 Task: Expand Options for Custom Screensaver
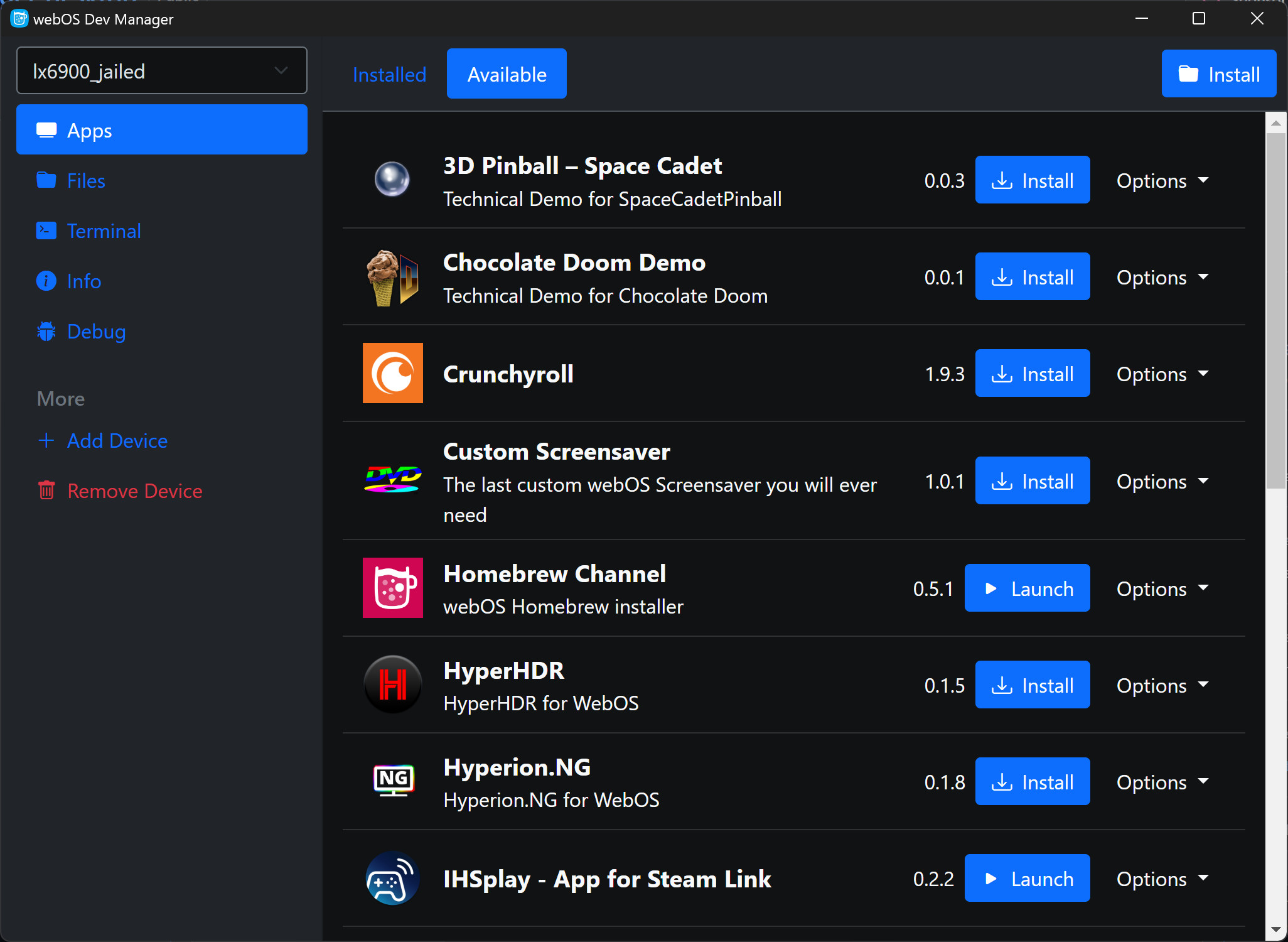(1162, 481)
